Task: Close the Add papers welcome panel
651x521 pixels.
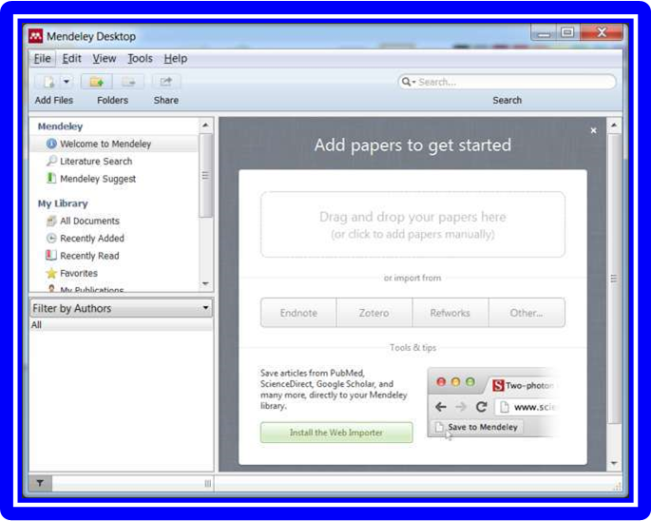Action: pos(594,131)
